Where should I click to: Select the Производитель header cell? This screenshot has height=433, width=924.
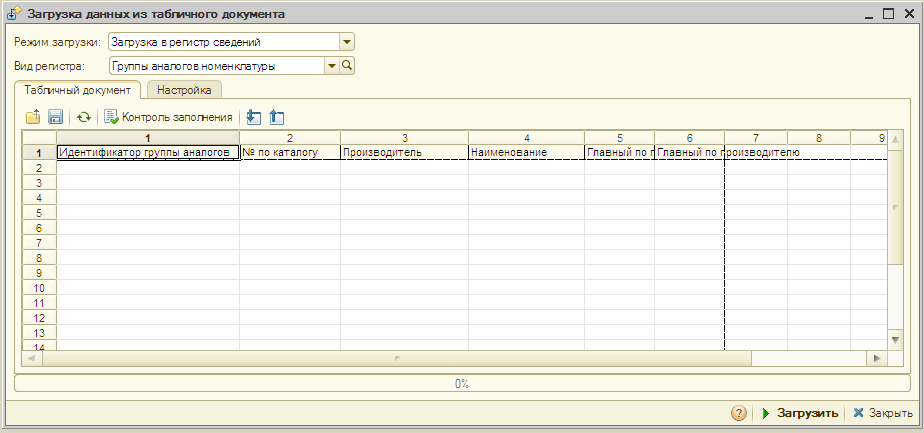[403, 153]
